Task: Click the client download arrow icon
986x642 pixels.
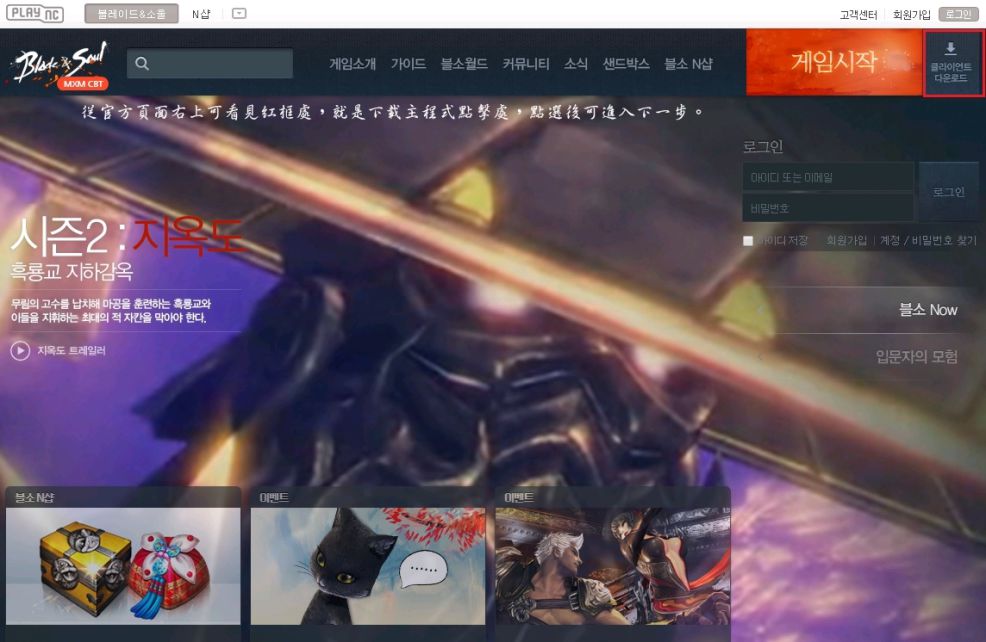Action: 950,48
